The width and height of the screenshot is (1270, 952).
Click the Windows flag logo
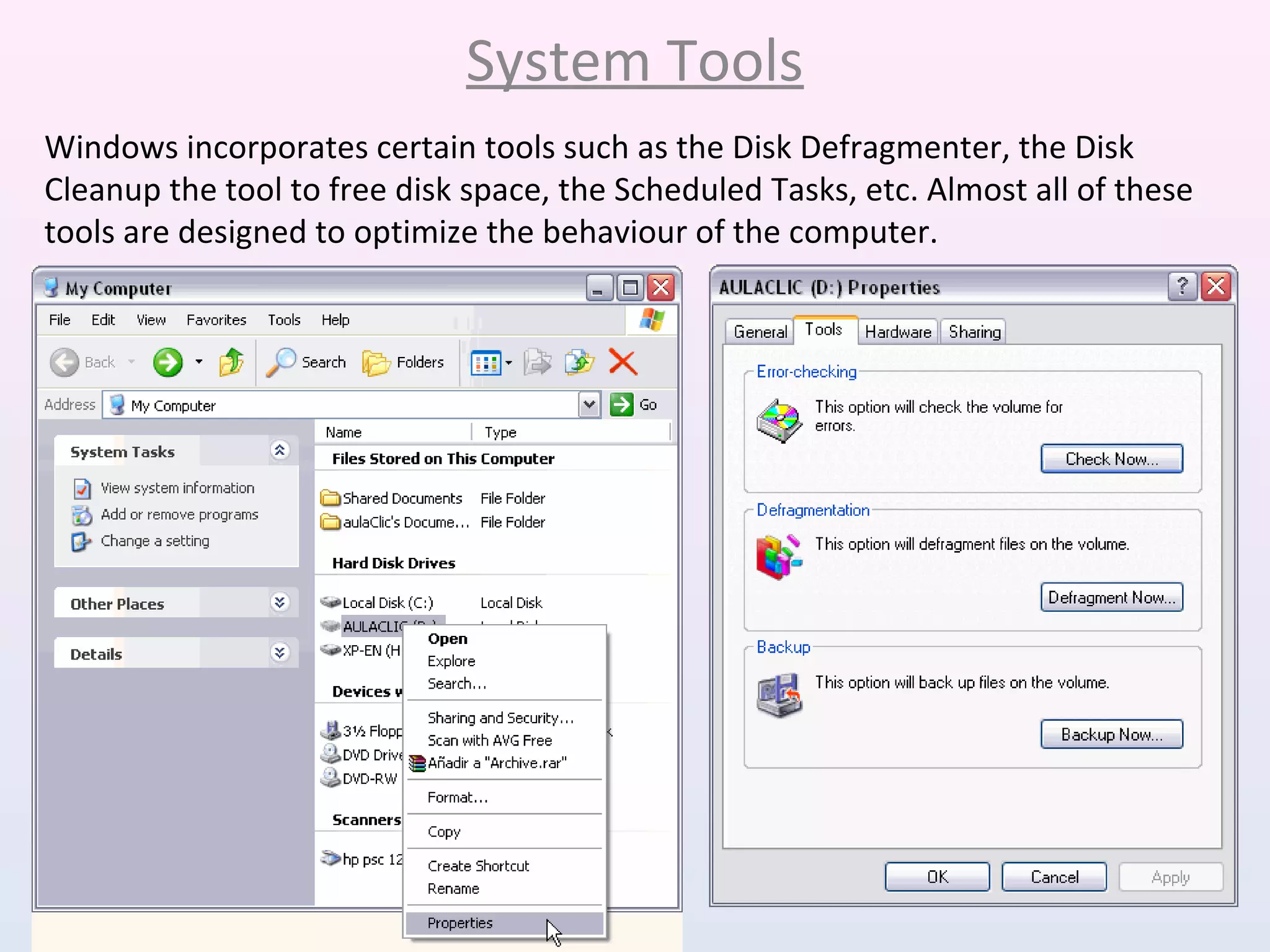[x=652, y=320]
